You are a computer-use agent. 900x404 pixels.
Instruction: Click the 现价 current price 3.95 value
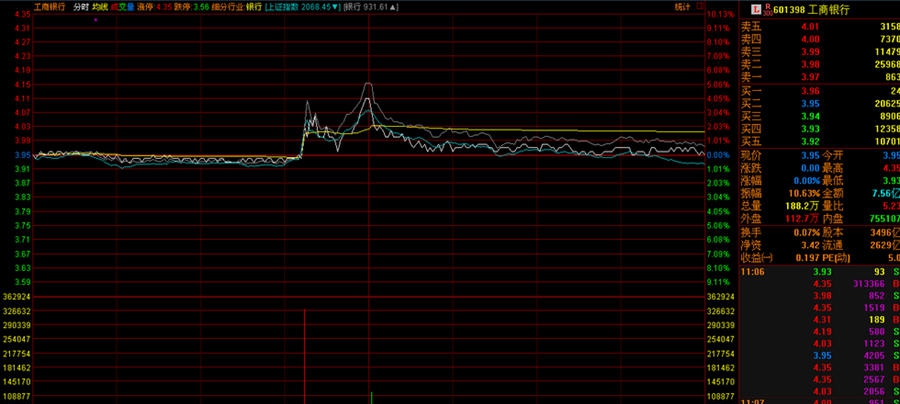pos(810,156)
